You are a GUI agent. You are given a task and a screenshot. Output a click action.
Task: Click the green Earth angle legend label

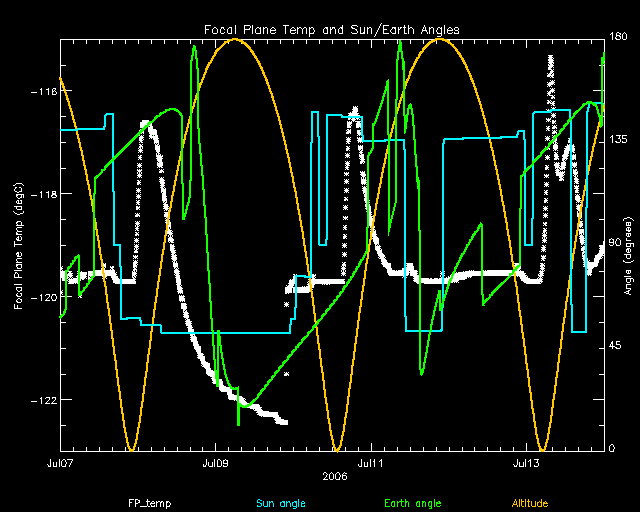(x=412, y=503)
